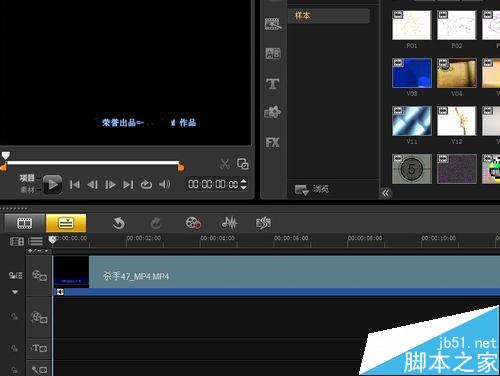This screenshot has width=500, height=376.
Task: Open the FX filter library
Action: [273, 143]
